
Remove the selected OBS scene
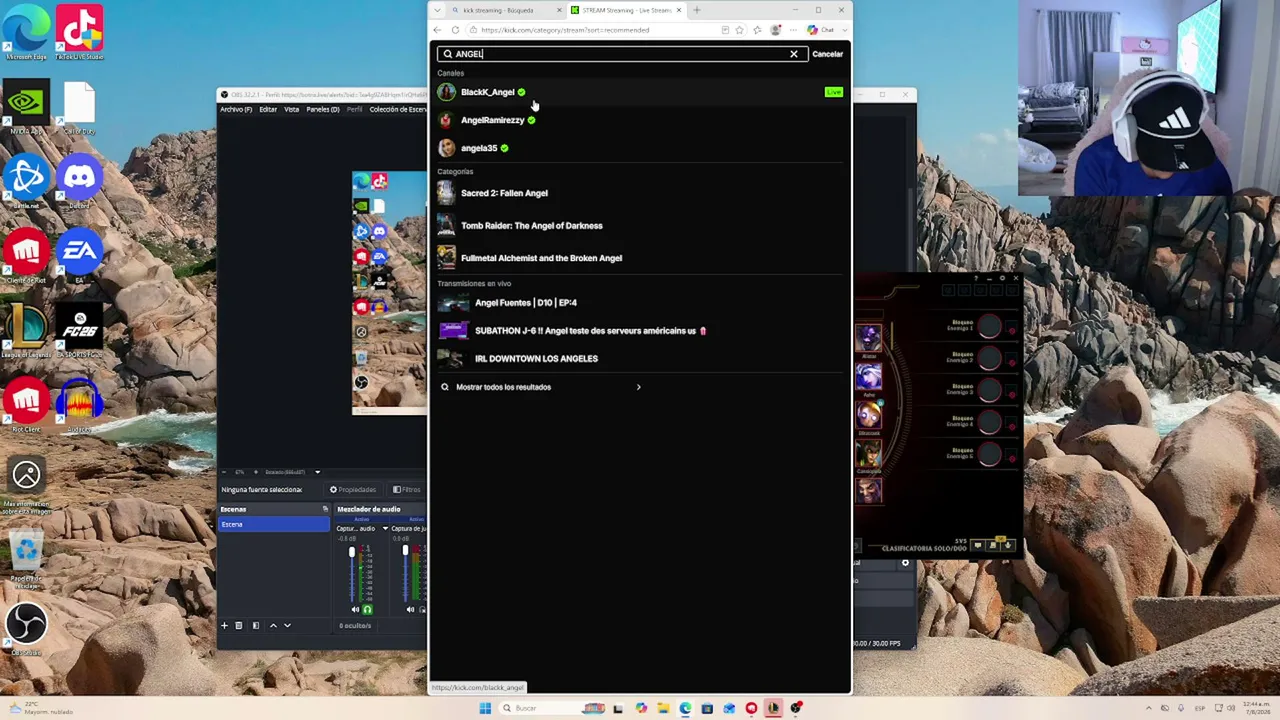pyautogui.click(x=238, y=626)
